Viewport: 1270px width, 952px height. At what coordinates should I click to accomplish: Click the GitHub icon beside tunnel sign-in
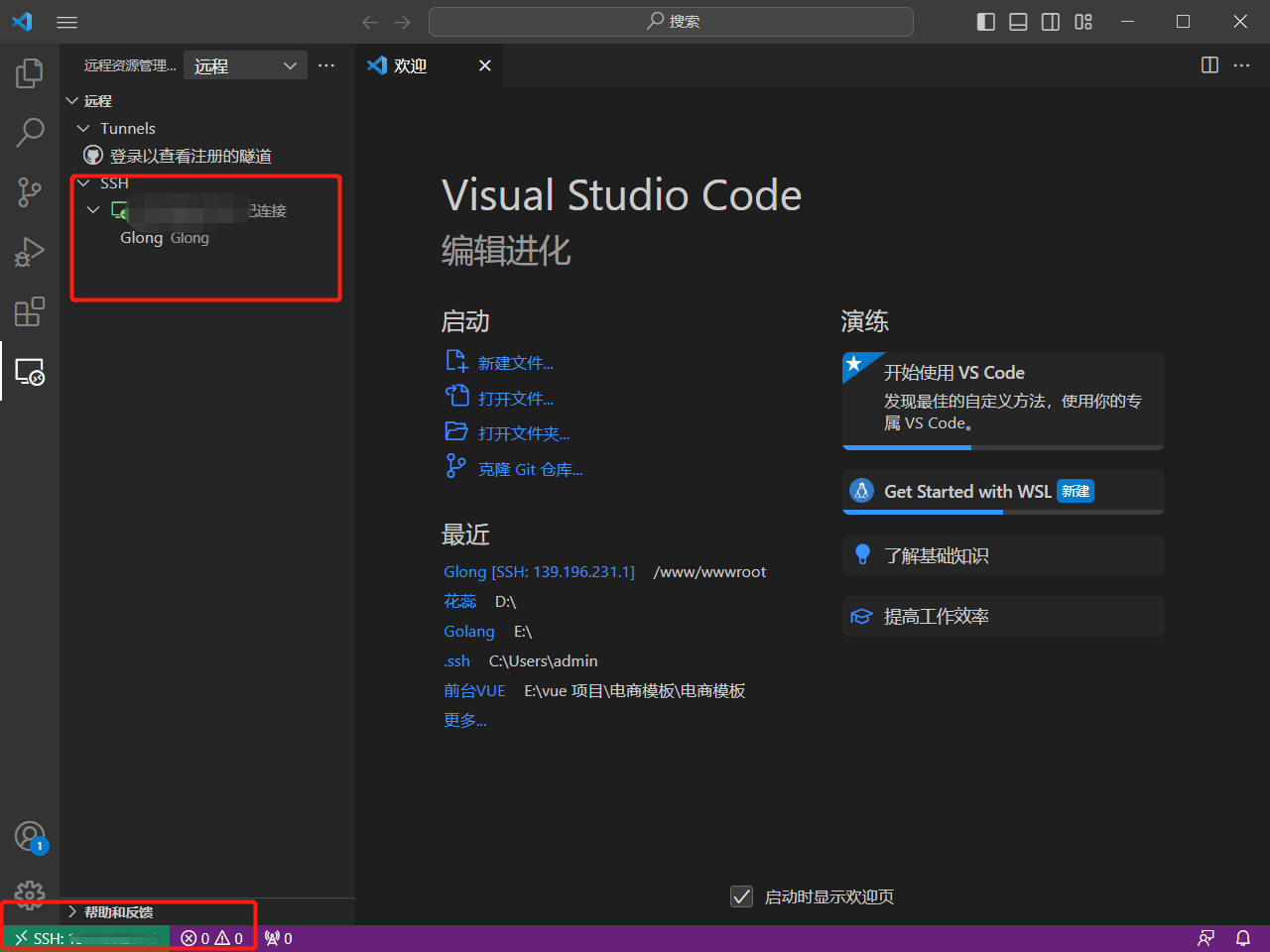93,156
